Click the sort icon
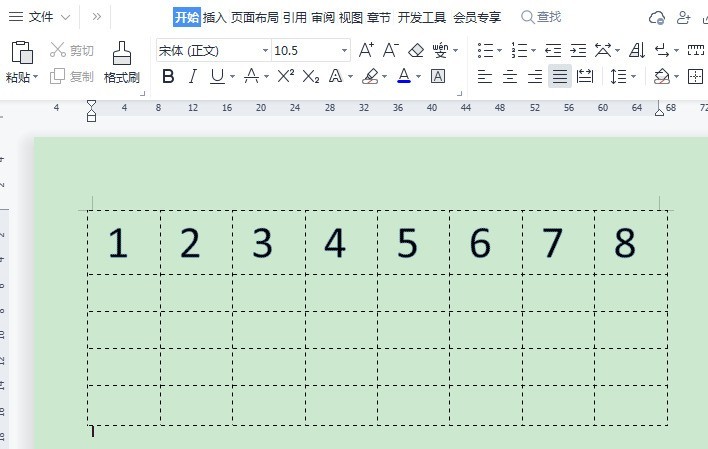This screenshot has width=708, height=449. 637,50
